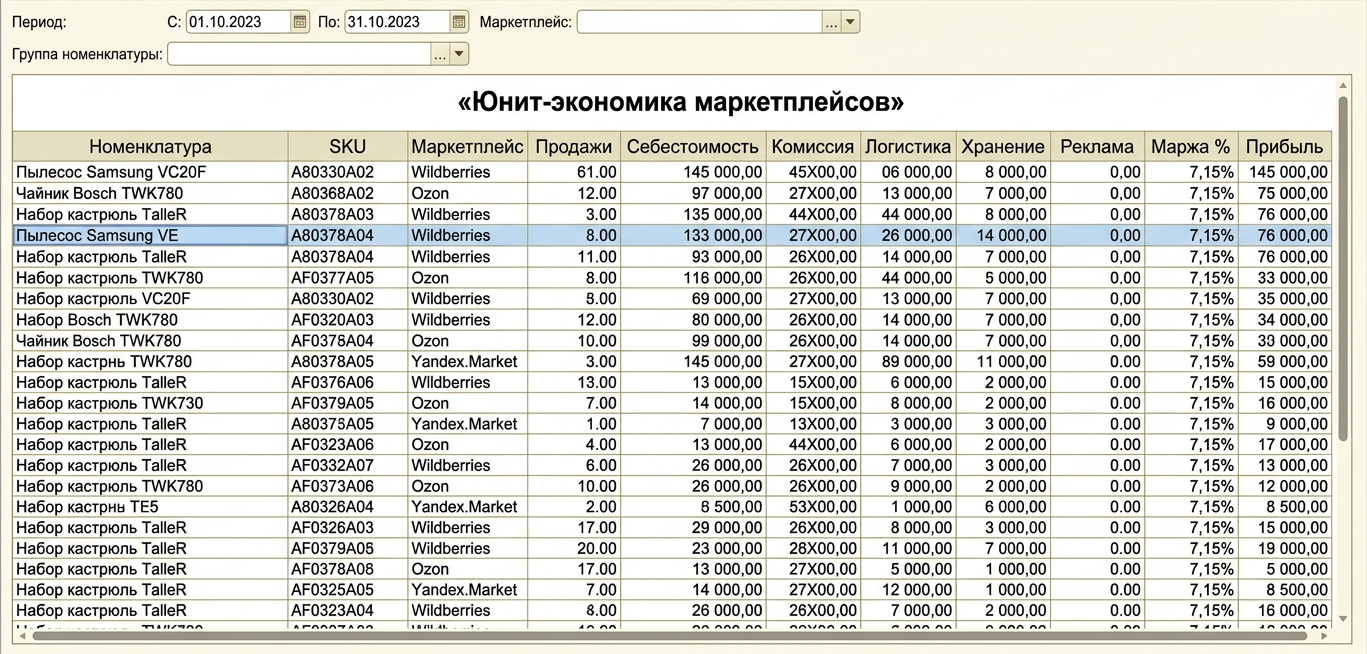Expand the Группа номенклатуры dropdown list
Image resolution: width=1367 pixels, height=654 pixels.
click(459, 54)
